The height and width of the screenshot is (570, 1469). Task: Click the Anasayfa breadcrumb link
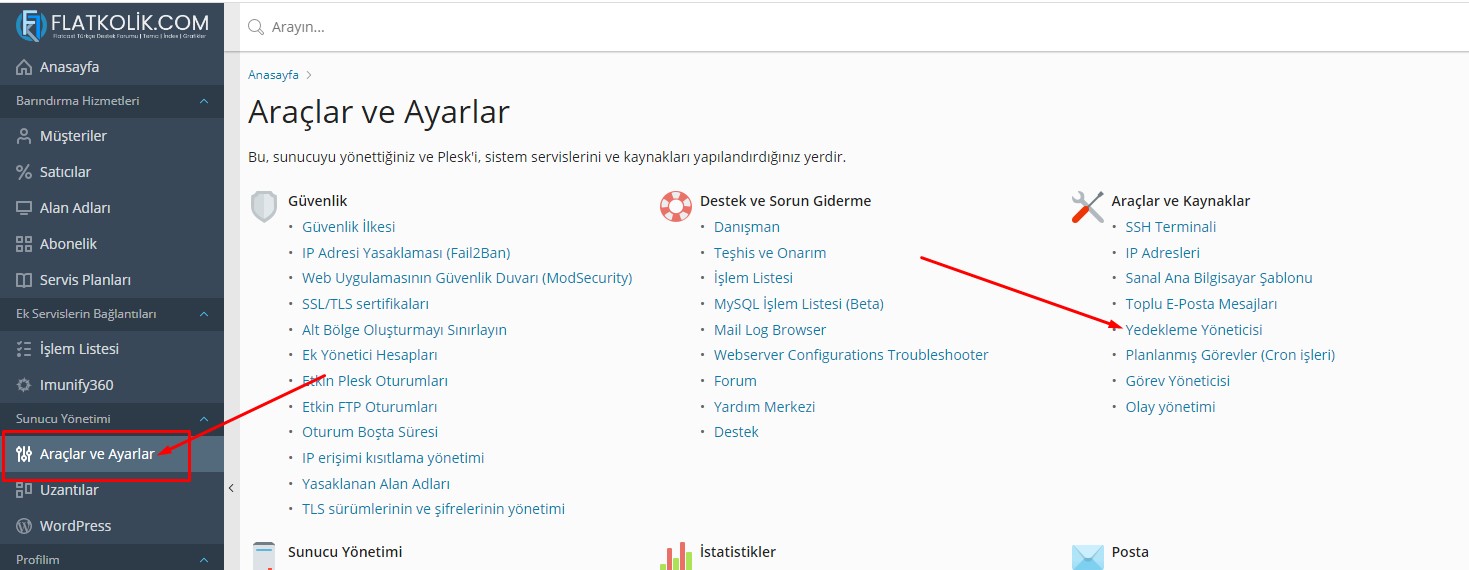(273, 75)
